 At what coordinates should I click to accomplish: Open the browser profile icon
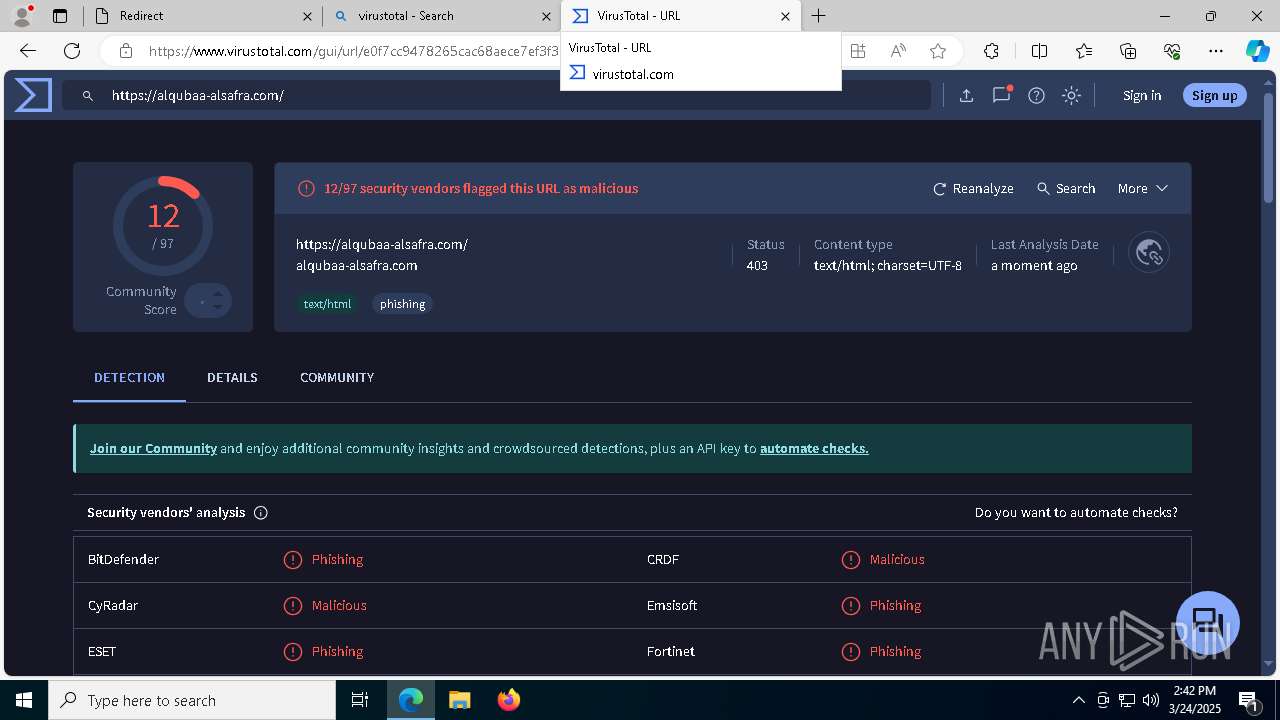22,16
